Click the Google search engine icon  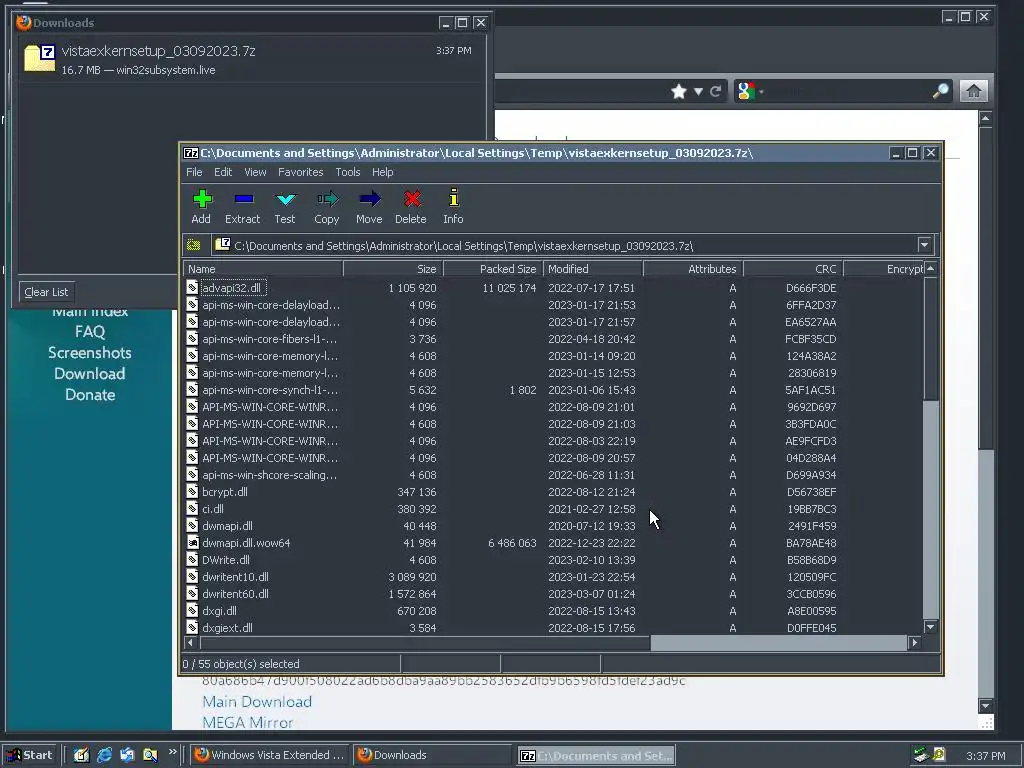pyautogui.click(x=746, y=91)
